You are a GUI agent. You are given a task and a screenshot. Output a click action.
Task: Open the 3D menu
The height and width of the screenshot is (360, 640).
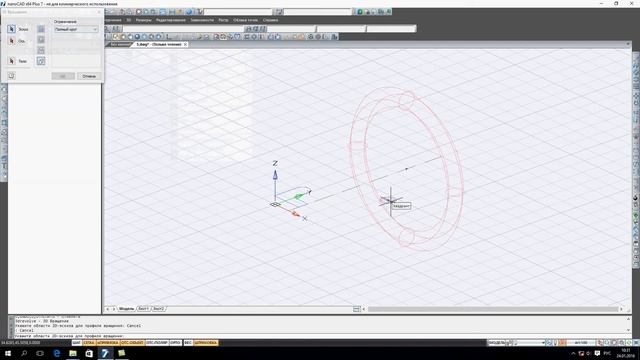129,20
